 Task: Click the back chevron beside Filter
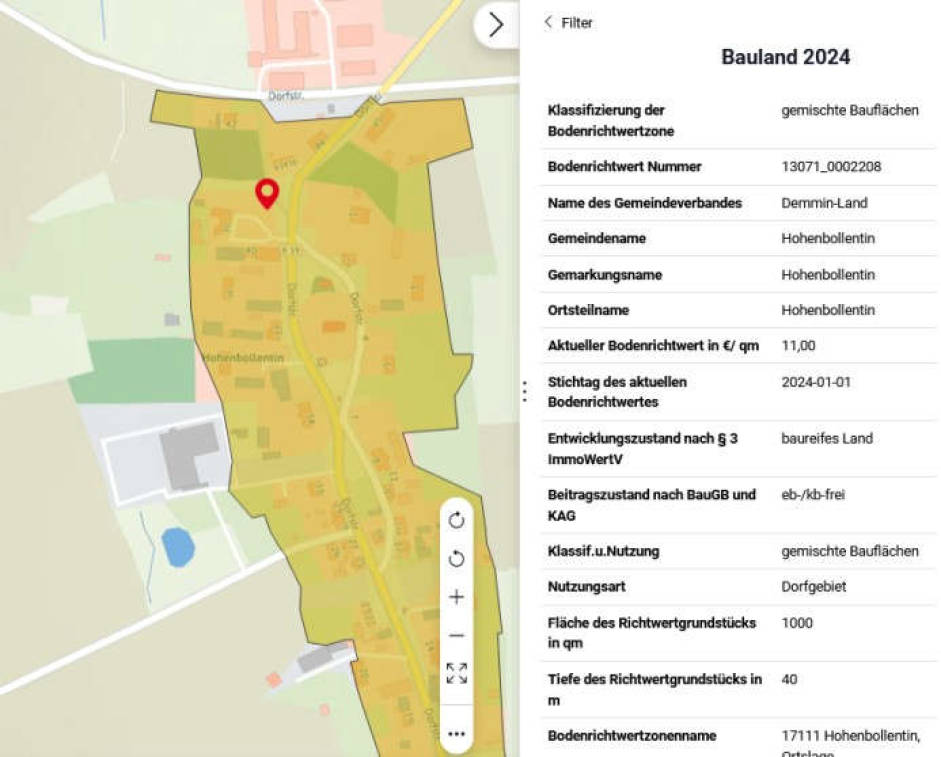click(x=548, y=22)
